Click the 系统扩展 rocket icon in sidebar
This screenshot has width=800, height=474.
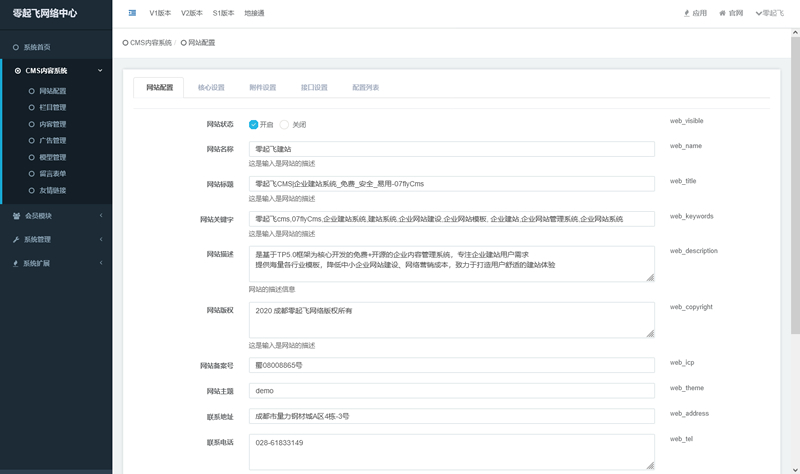pos(16,263)
